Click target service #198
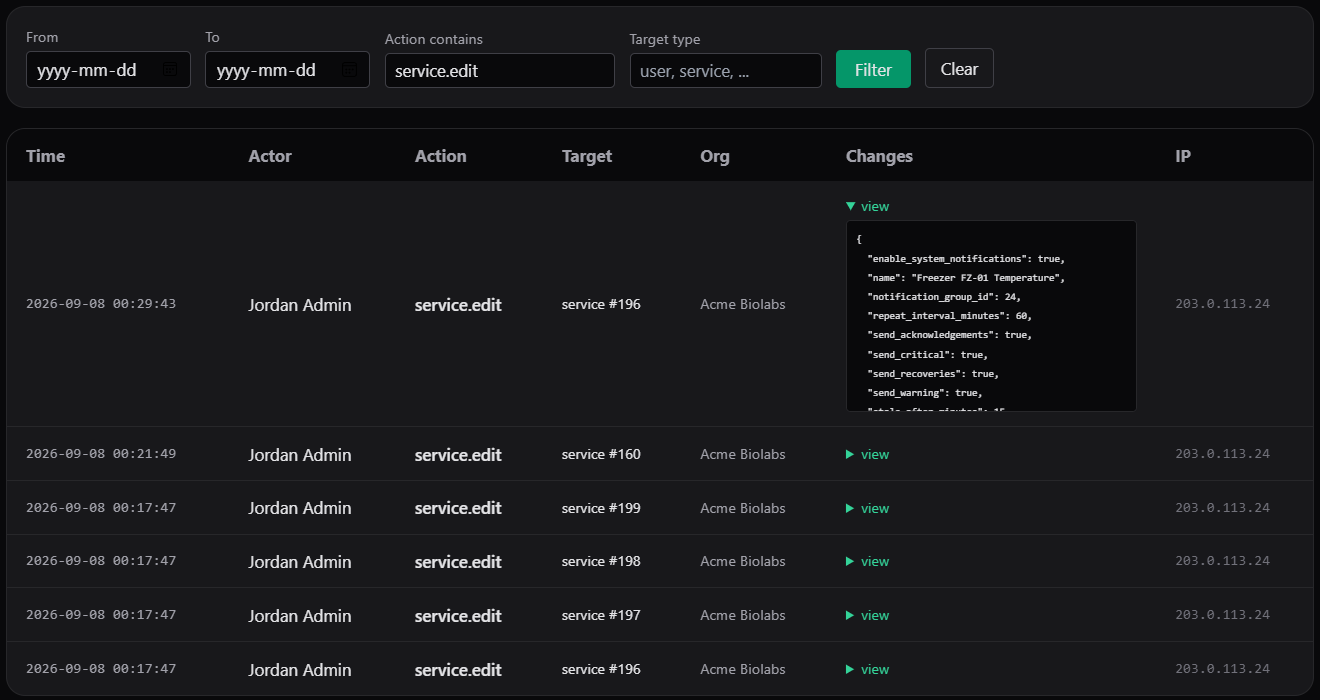1320x700 pixels. tap(601, 561)
